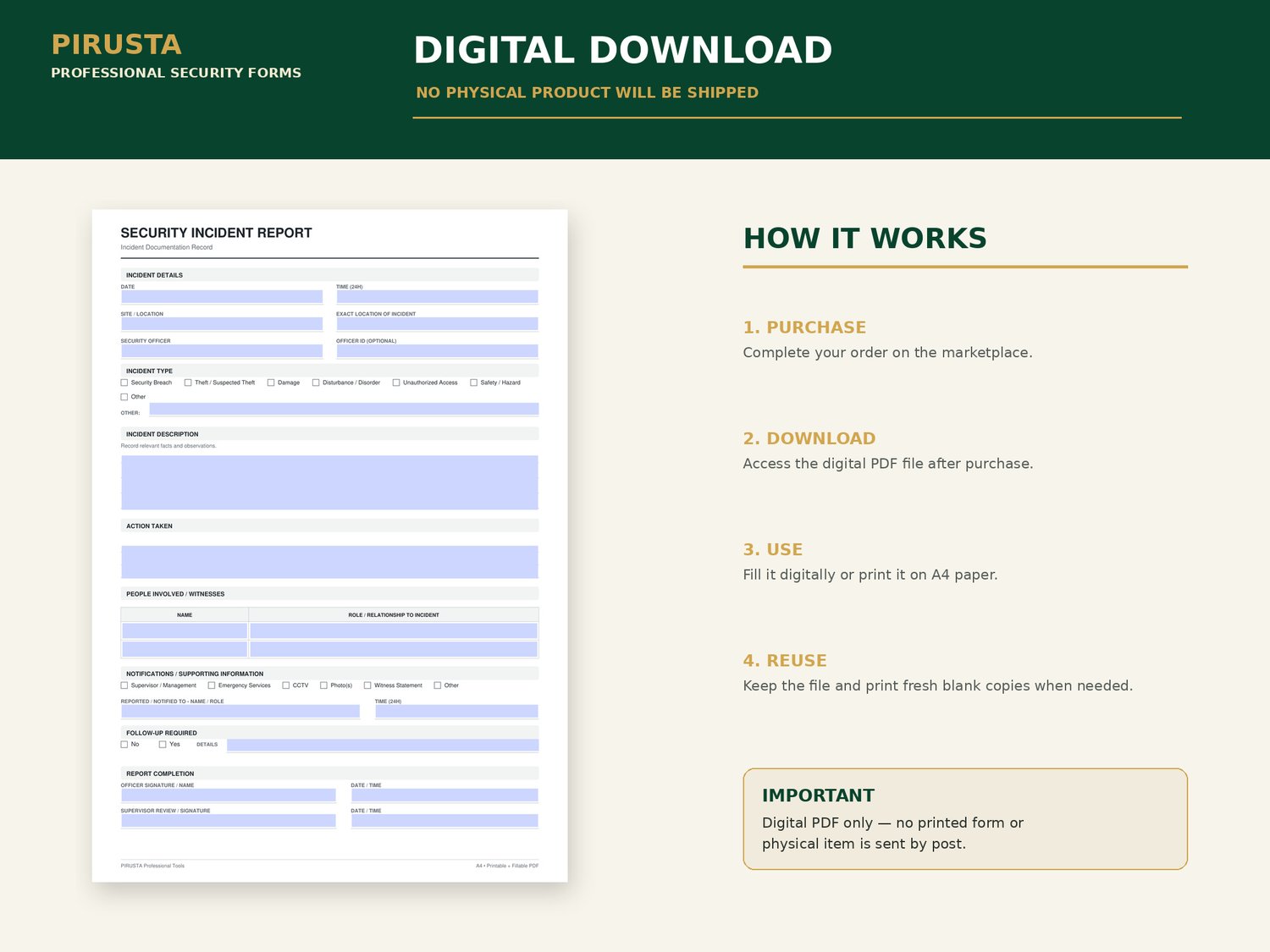Click the Action Taken text area

point(329,562)
